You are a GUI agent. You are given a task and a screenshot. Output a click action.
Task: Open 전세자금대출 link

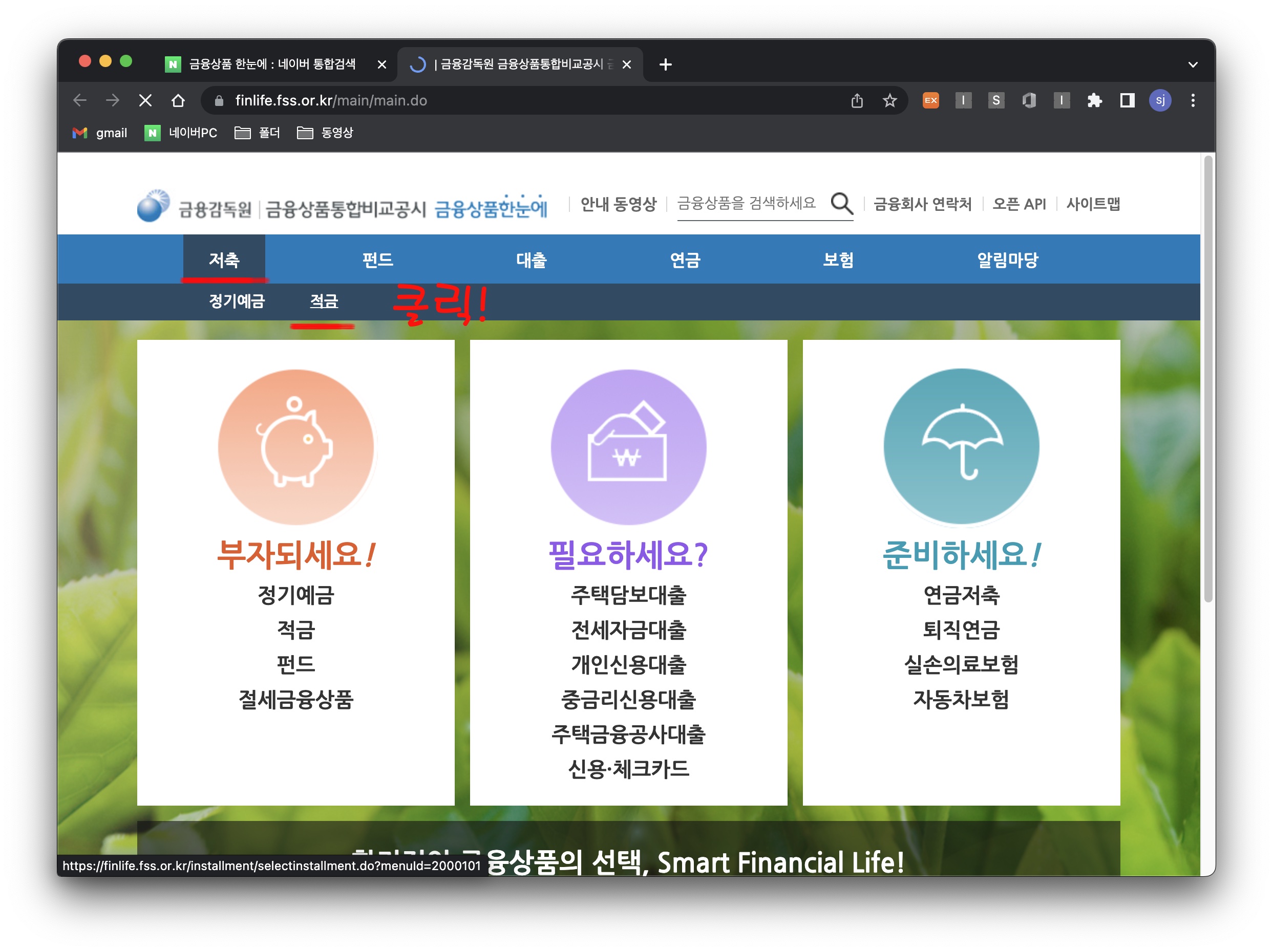[x=628, y=630]
